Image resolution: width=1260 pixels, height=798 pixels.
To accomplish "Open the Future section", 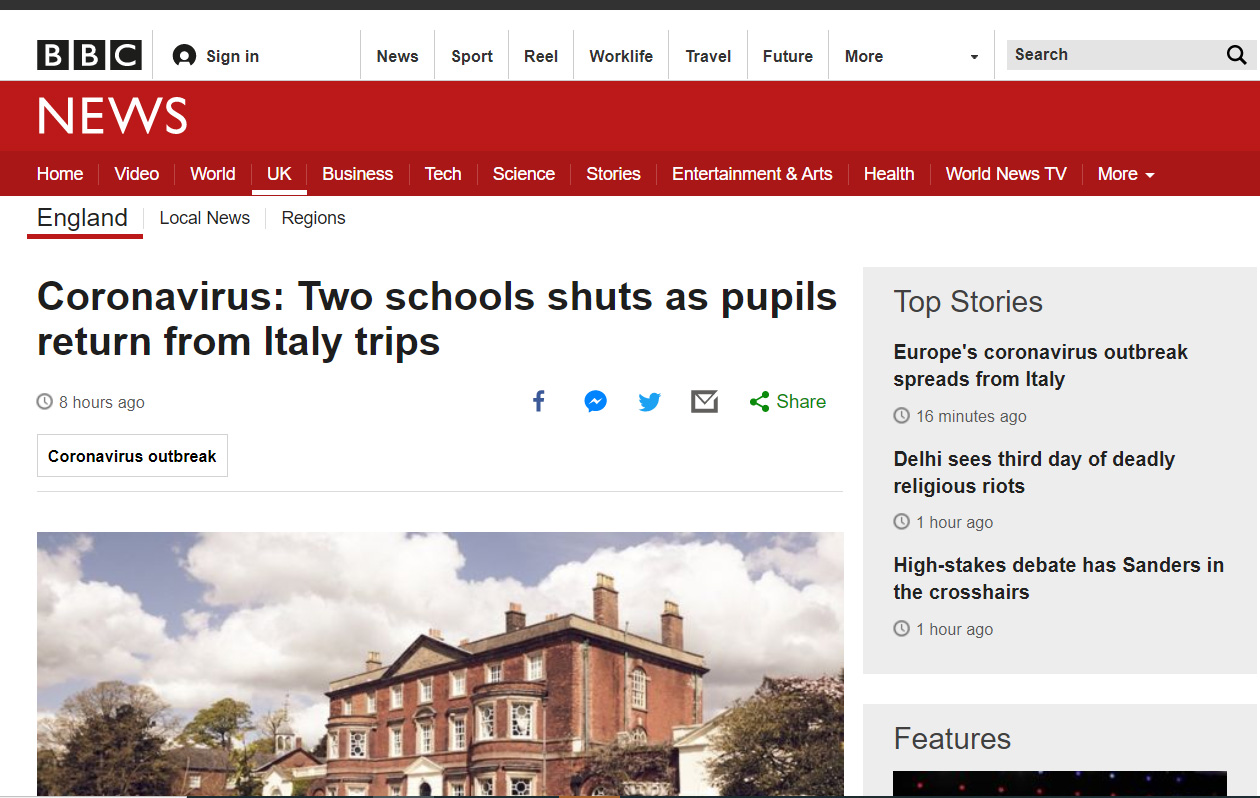I will click(x=788, y=56).
